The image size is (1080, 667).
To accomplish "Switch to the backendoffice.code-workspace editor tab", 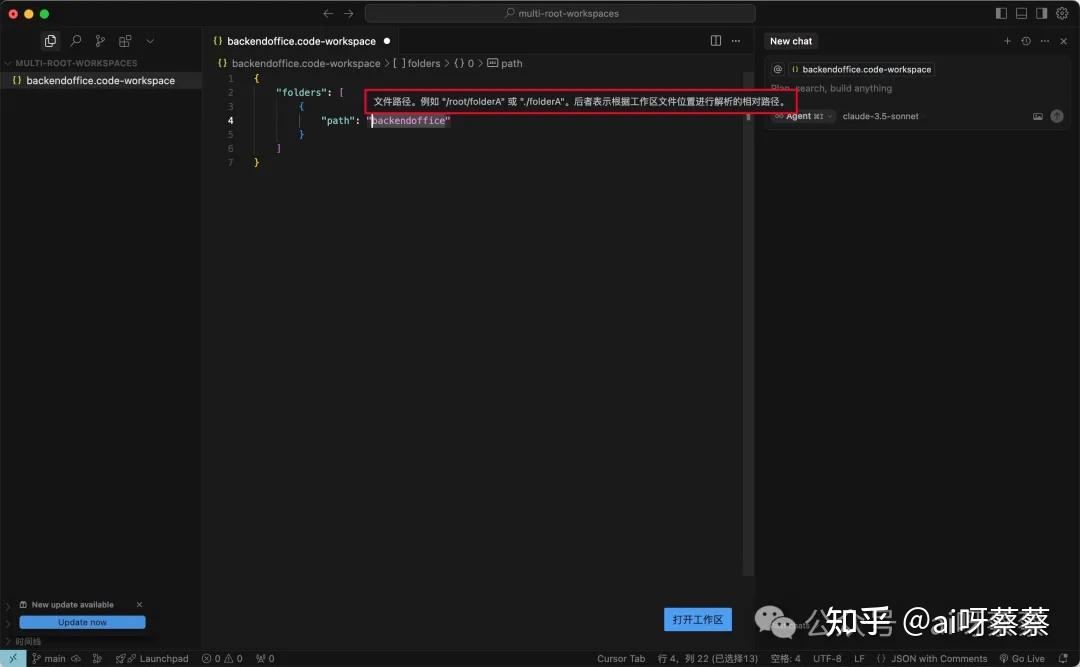I will (x=295, y=41).
